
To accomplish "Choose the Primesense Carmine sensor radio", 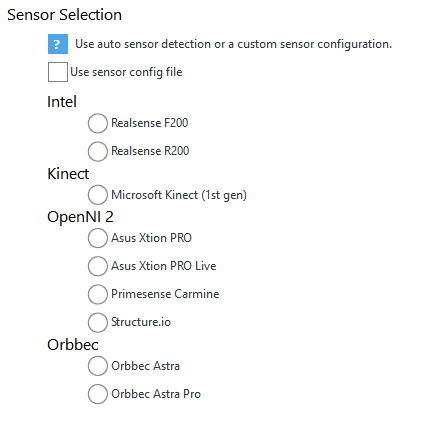I will click(x=98, y=294).
